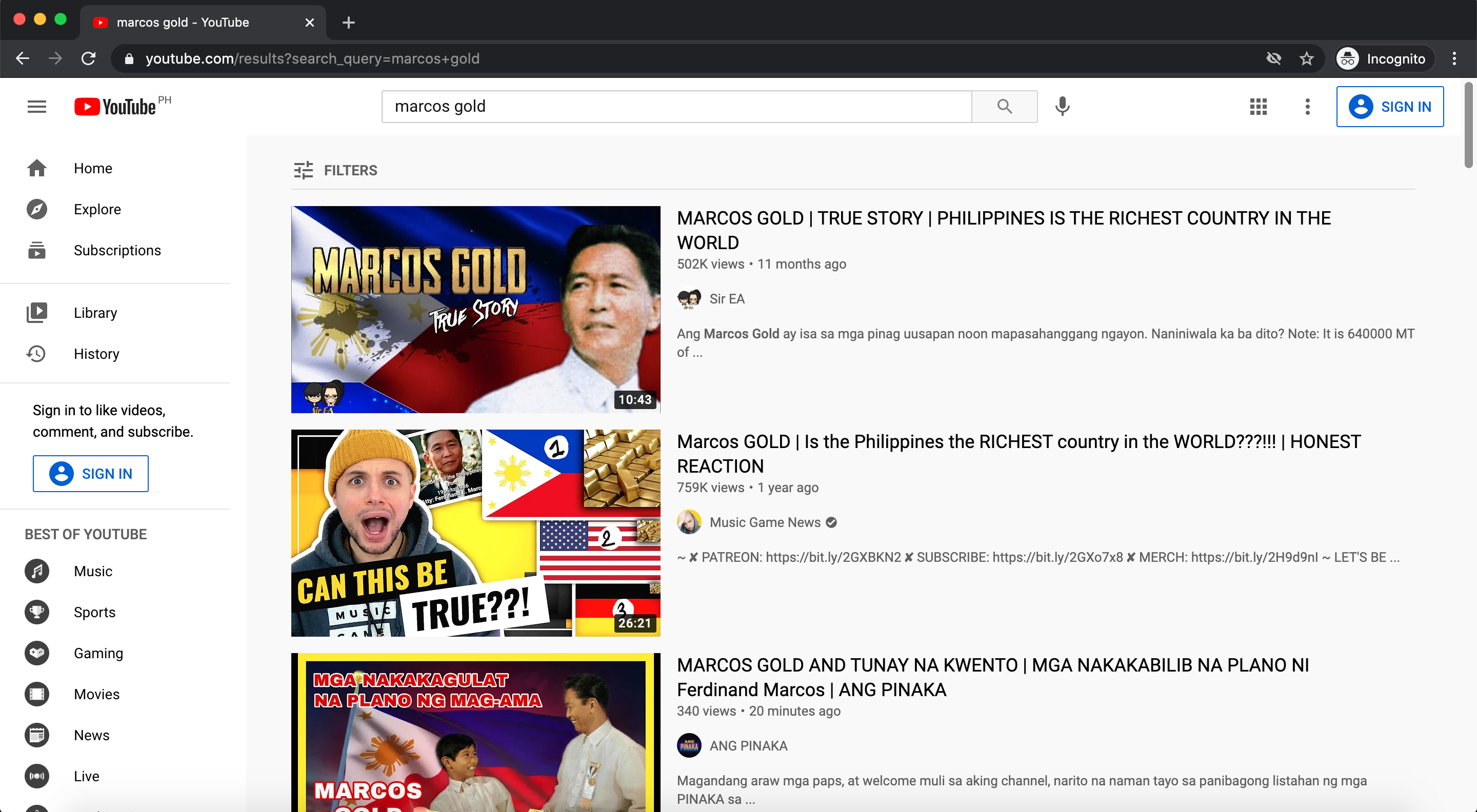Click the Movies film icon
This screenshot has width=1477, height=812.
coord(37,694)
